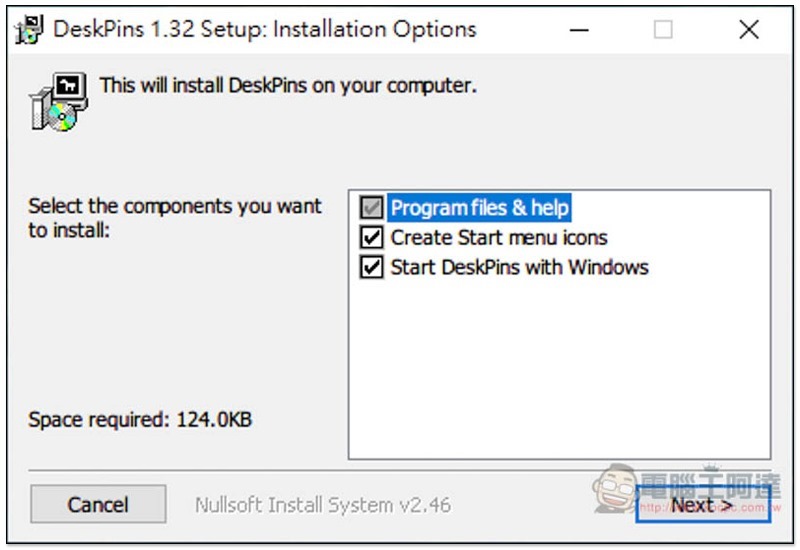Click the Nullsoft Install System v2.46 text
This screenshot has width=800, height=550.
(x=323, y=505)
